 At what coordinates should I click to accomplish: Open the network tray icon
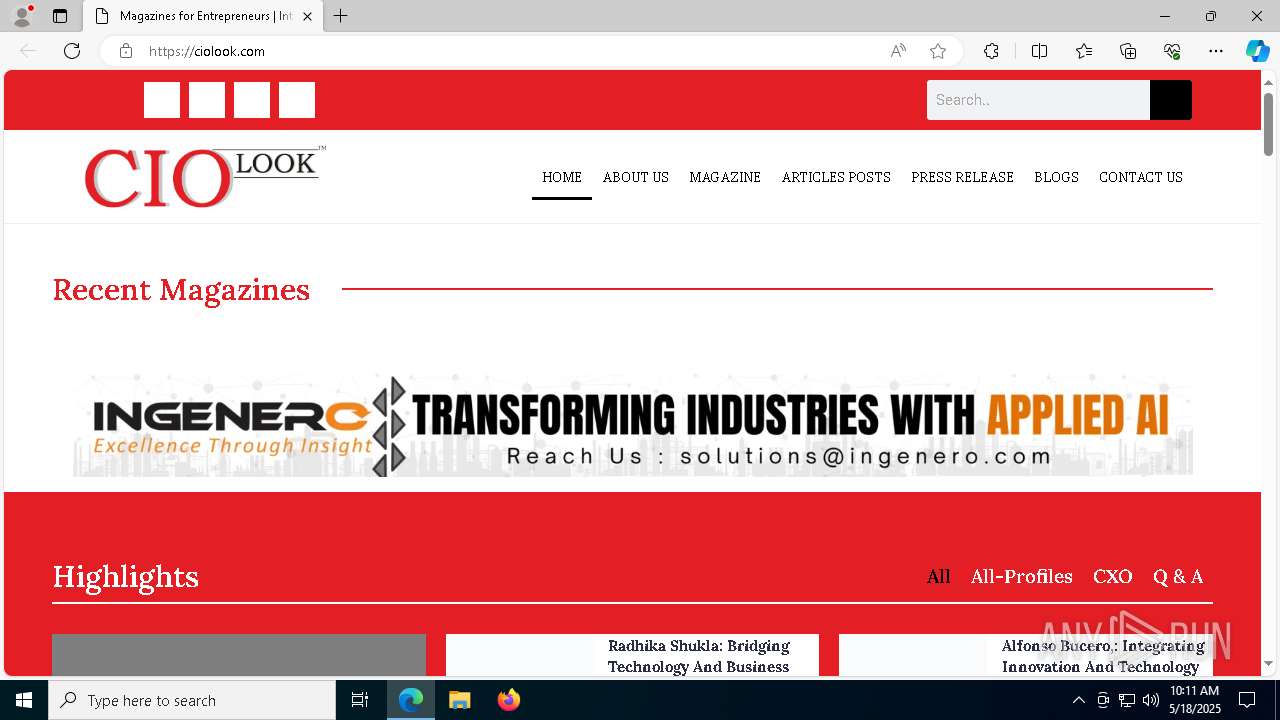click(x=1127, y=700)
